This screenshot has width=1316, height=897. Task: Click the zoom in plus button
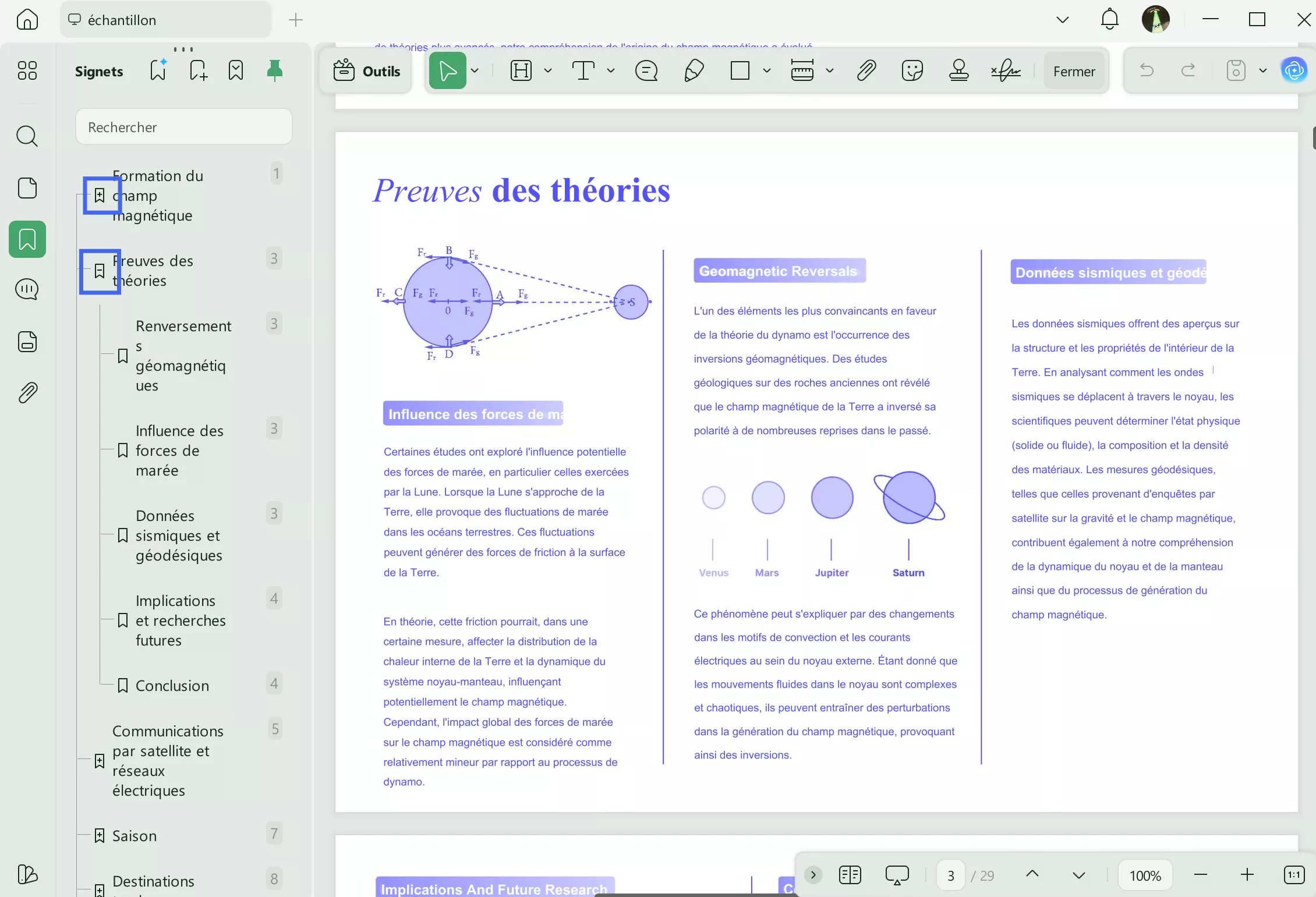pos(1247,875)
